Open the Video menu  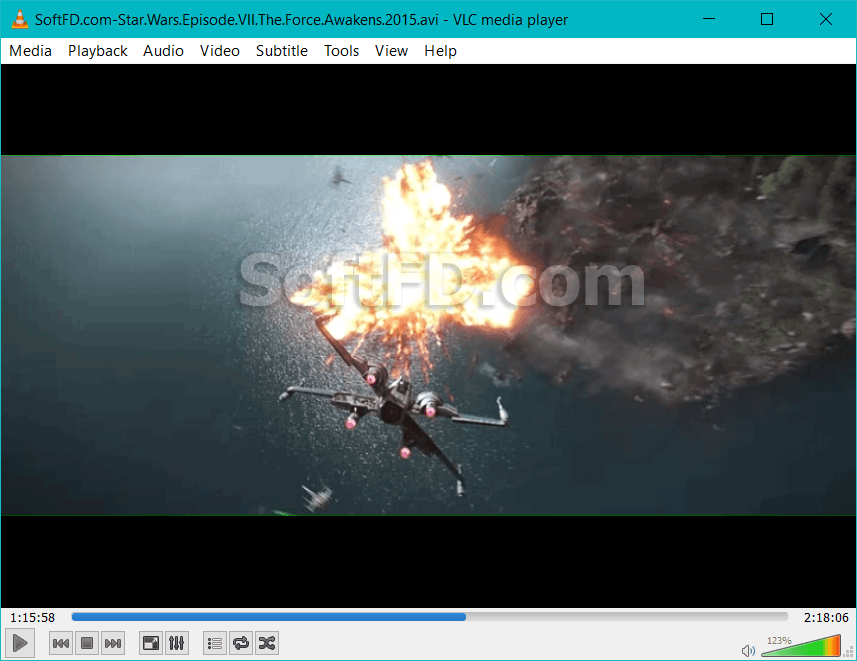[x=220, y=51]
